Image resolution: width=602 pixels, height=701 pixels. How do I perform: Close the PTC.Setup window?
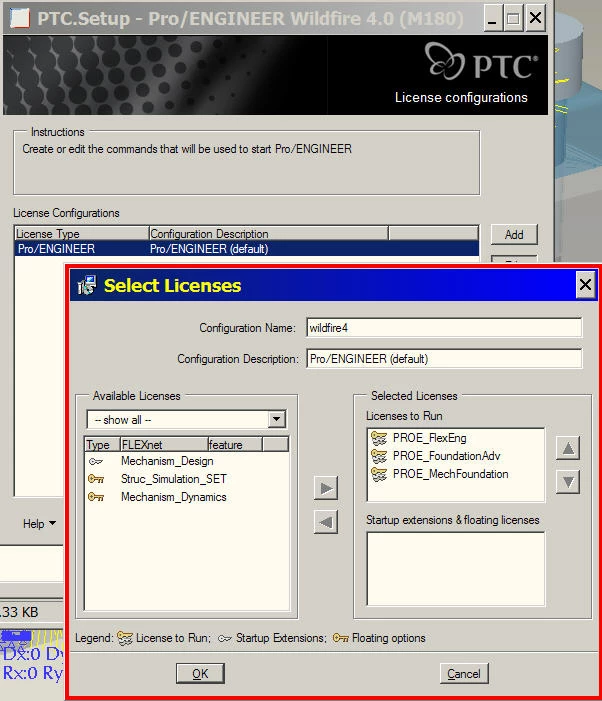point(535,19)
